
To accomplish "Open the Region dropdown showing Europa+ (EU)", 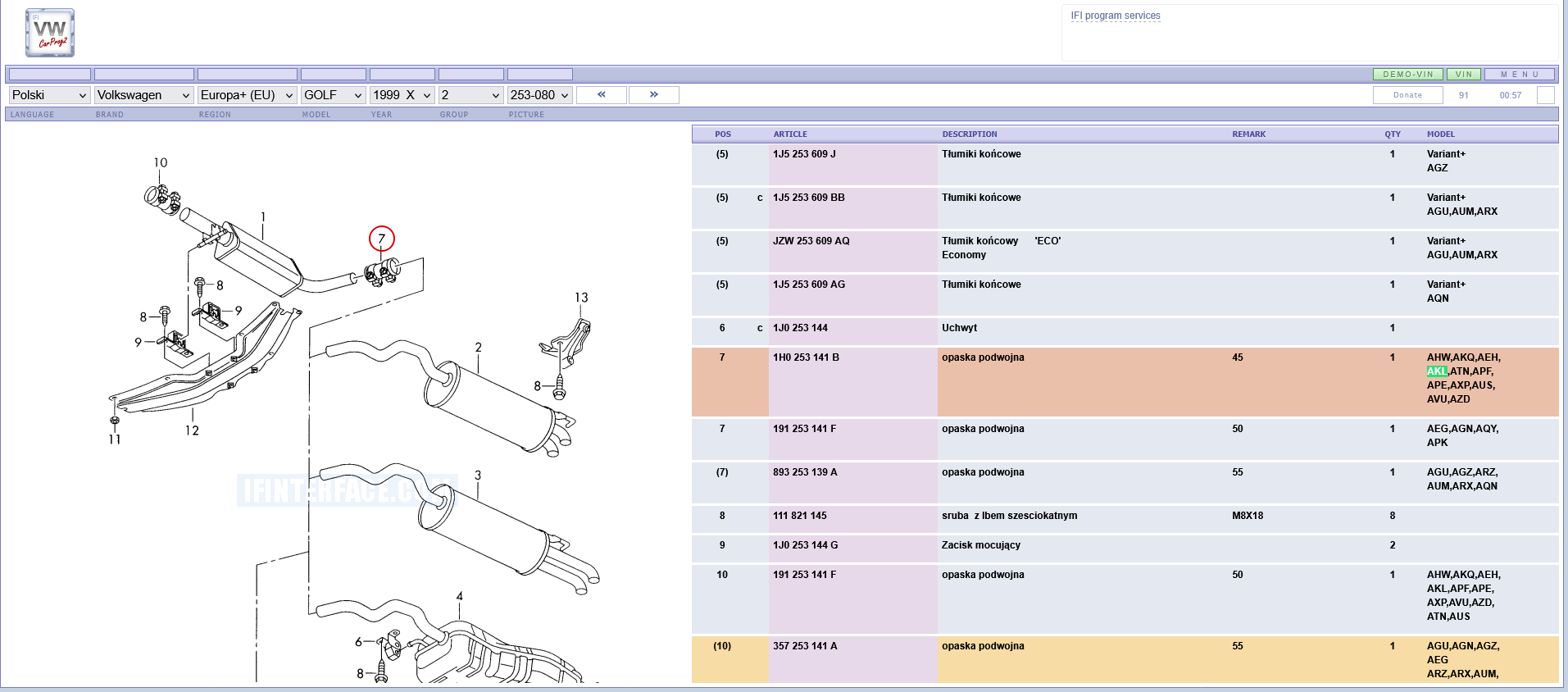I will (x=248, y=95).
